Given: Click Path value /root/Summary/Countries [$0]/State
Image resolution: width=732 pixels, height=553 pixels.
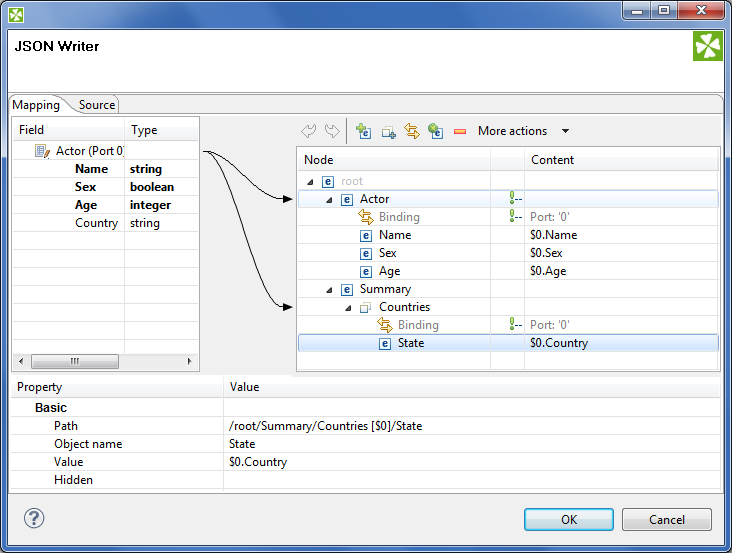Looking at the screenshot, I should click(325, 426).
